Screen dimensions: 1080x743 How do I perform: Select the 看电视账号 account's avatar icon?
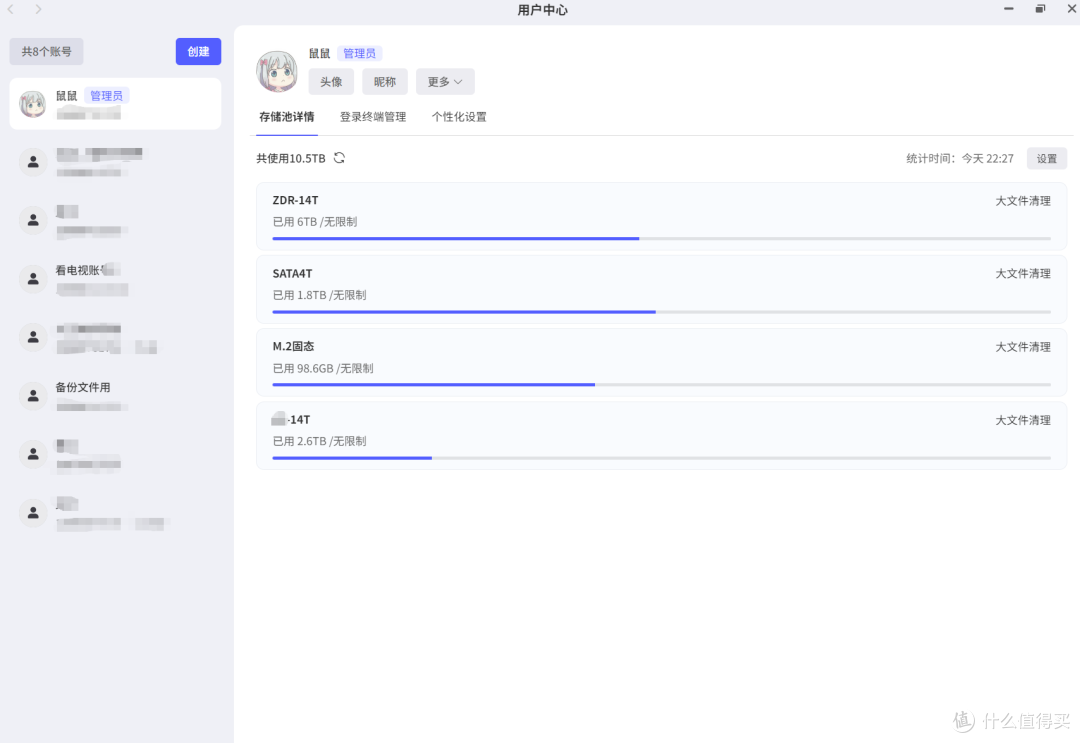coord(32,278)
